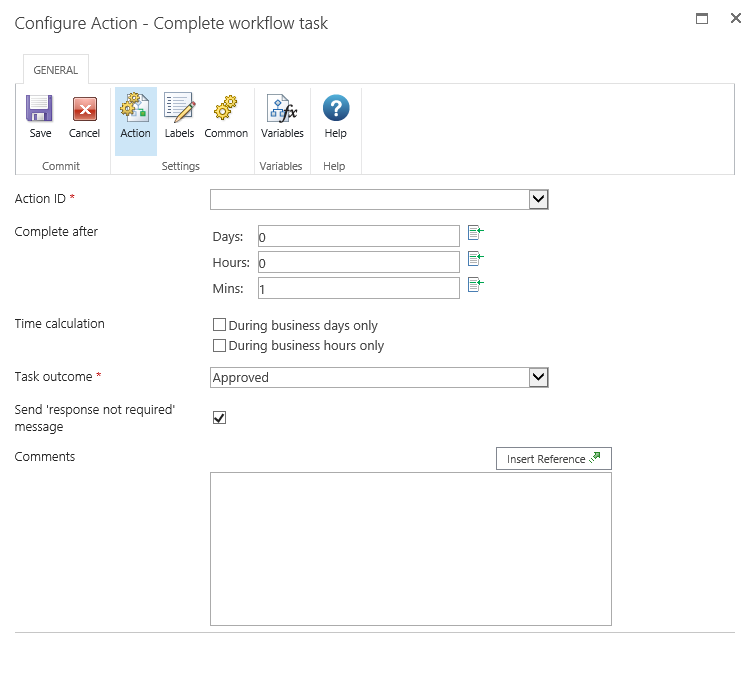The height and width of the screenshot is (687, 755).
Task: Uncheck Send 'response not required' message checkbox
Action: point(220,418)
